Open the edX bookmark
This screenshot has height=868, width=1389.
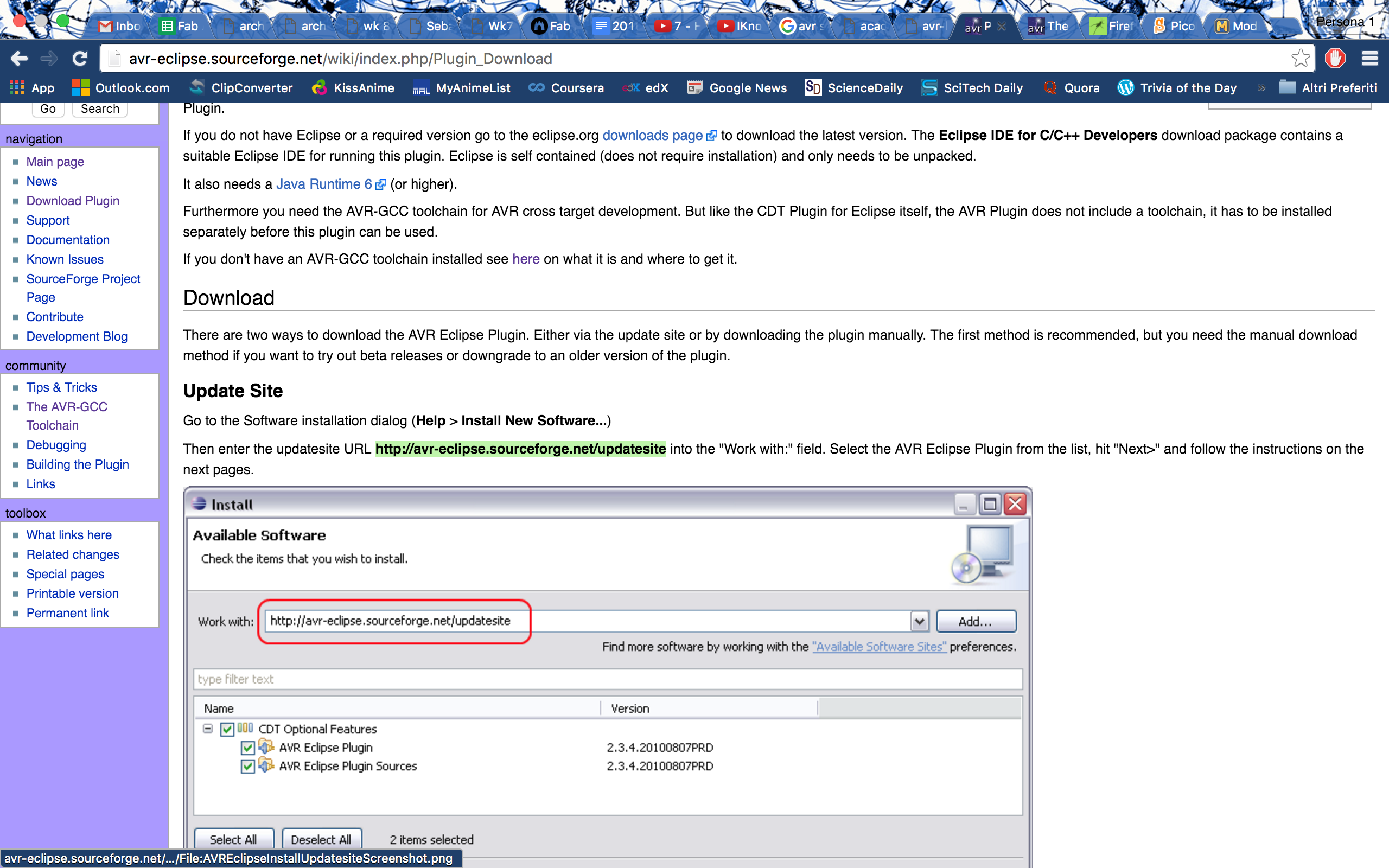pyautogui.click(x=645, y=88)
